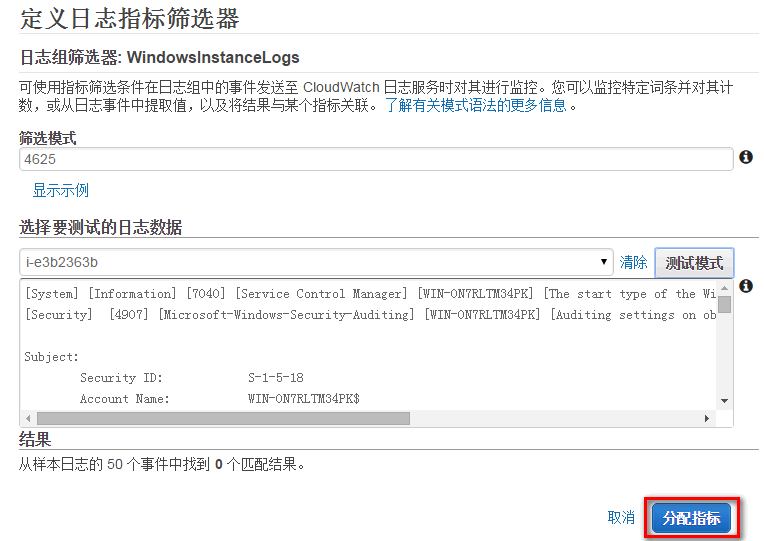
Task: Click info icon beside log data box
Action: click(x=745, y=286)
